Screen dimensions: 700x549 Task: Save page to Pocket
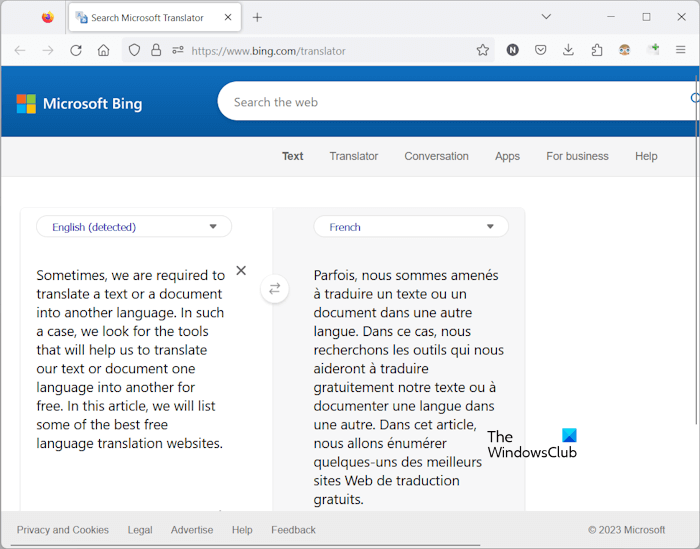[x=540, y=50]
